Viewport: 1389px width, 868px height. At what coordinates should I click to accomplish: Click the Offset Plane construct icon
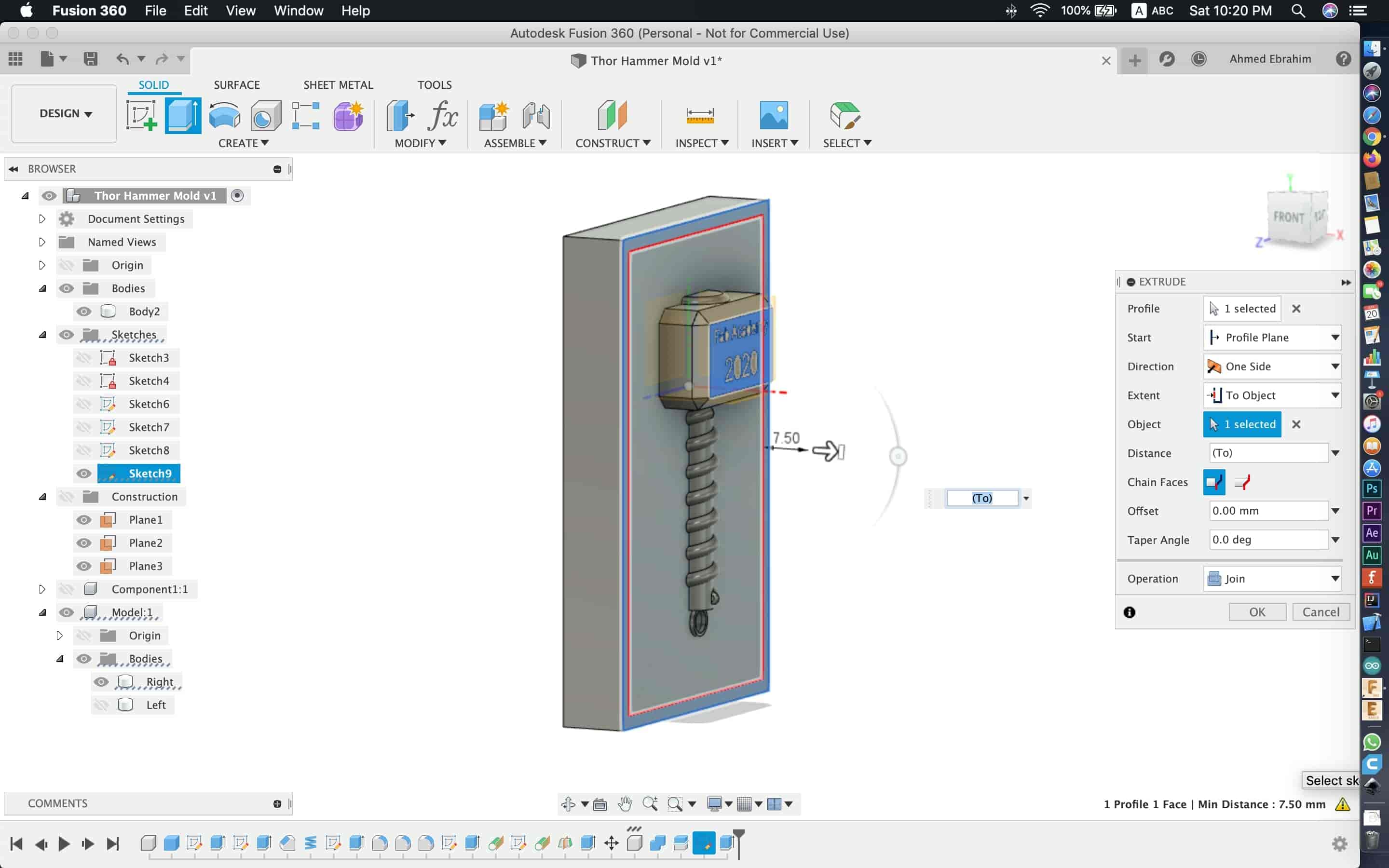click(613, 115)
